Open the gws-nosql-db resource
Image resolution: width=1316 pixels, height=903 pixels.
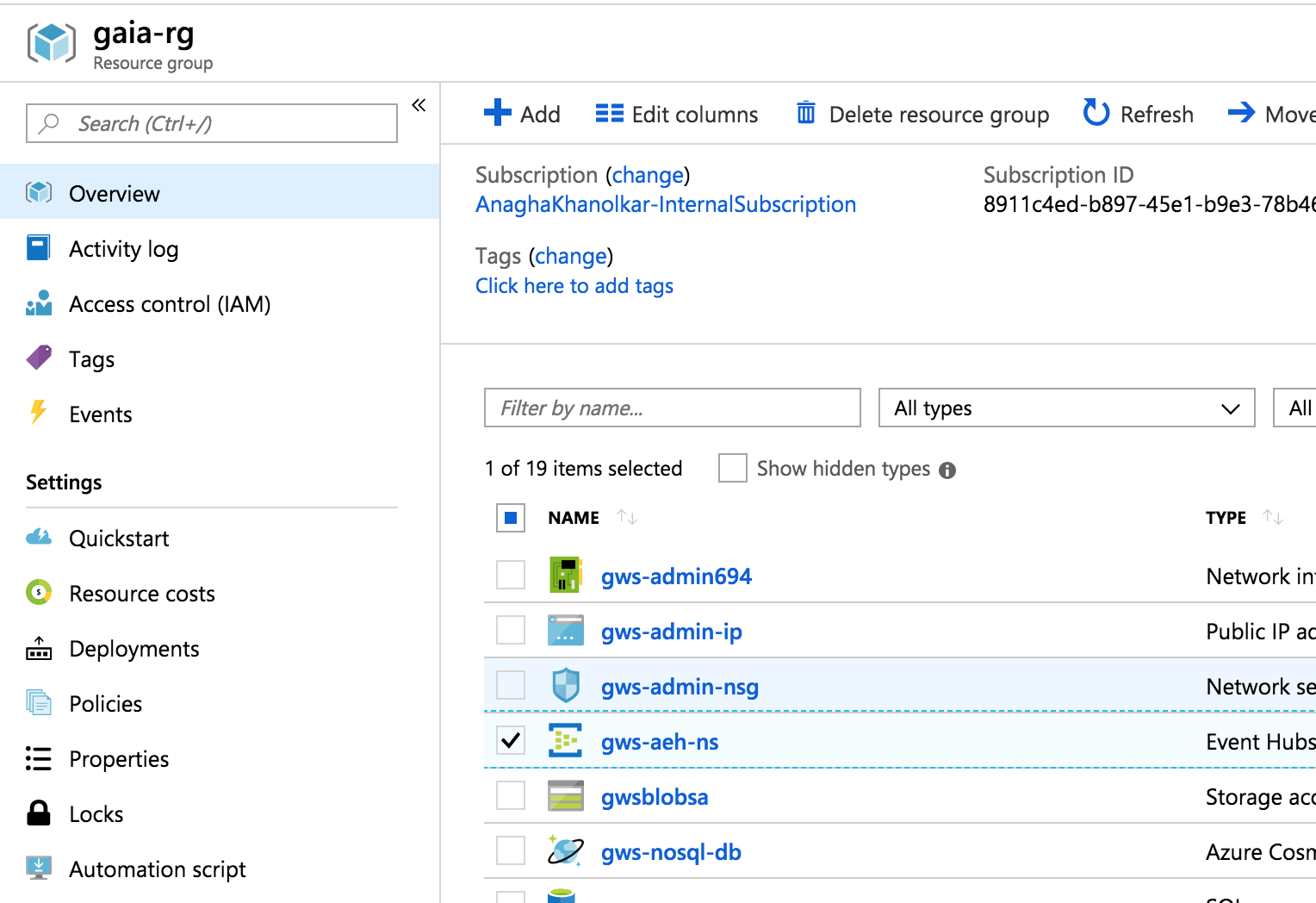pos(671,852)
